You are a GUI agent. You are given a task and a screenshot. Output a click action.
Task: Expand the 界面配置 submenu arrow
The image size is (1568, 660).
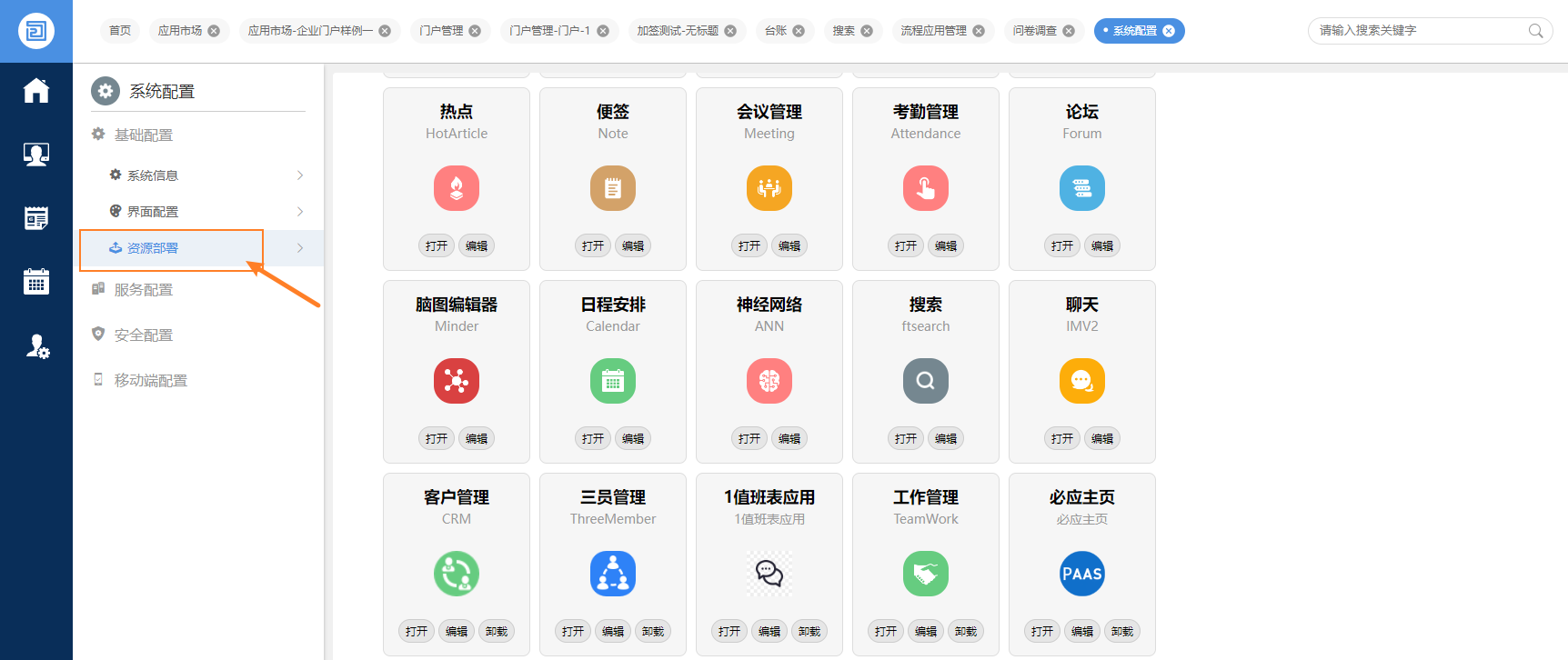click(x=300, y=212)
